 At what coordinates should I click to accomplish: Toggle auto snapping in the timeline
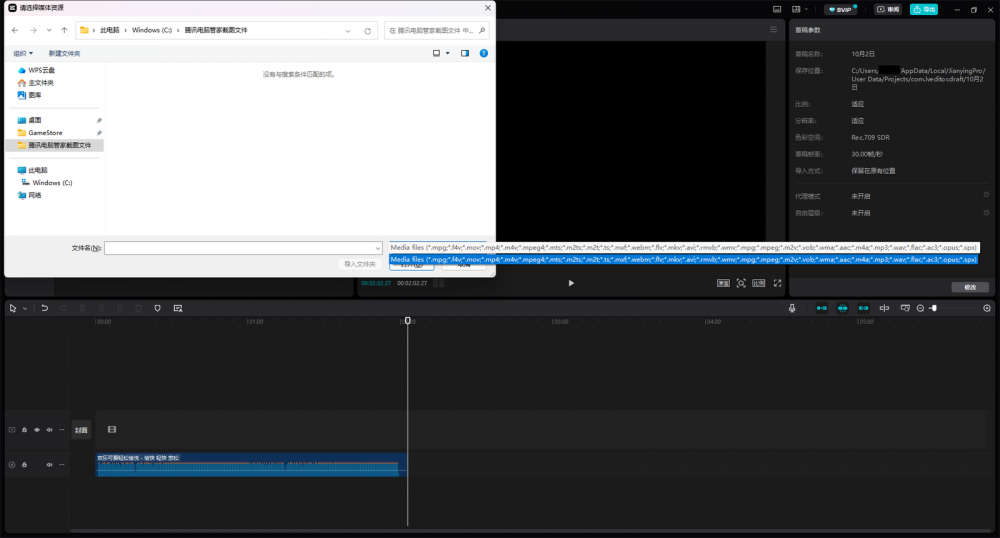(x=842, y=309)
